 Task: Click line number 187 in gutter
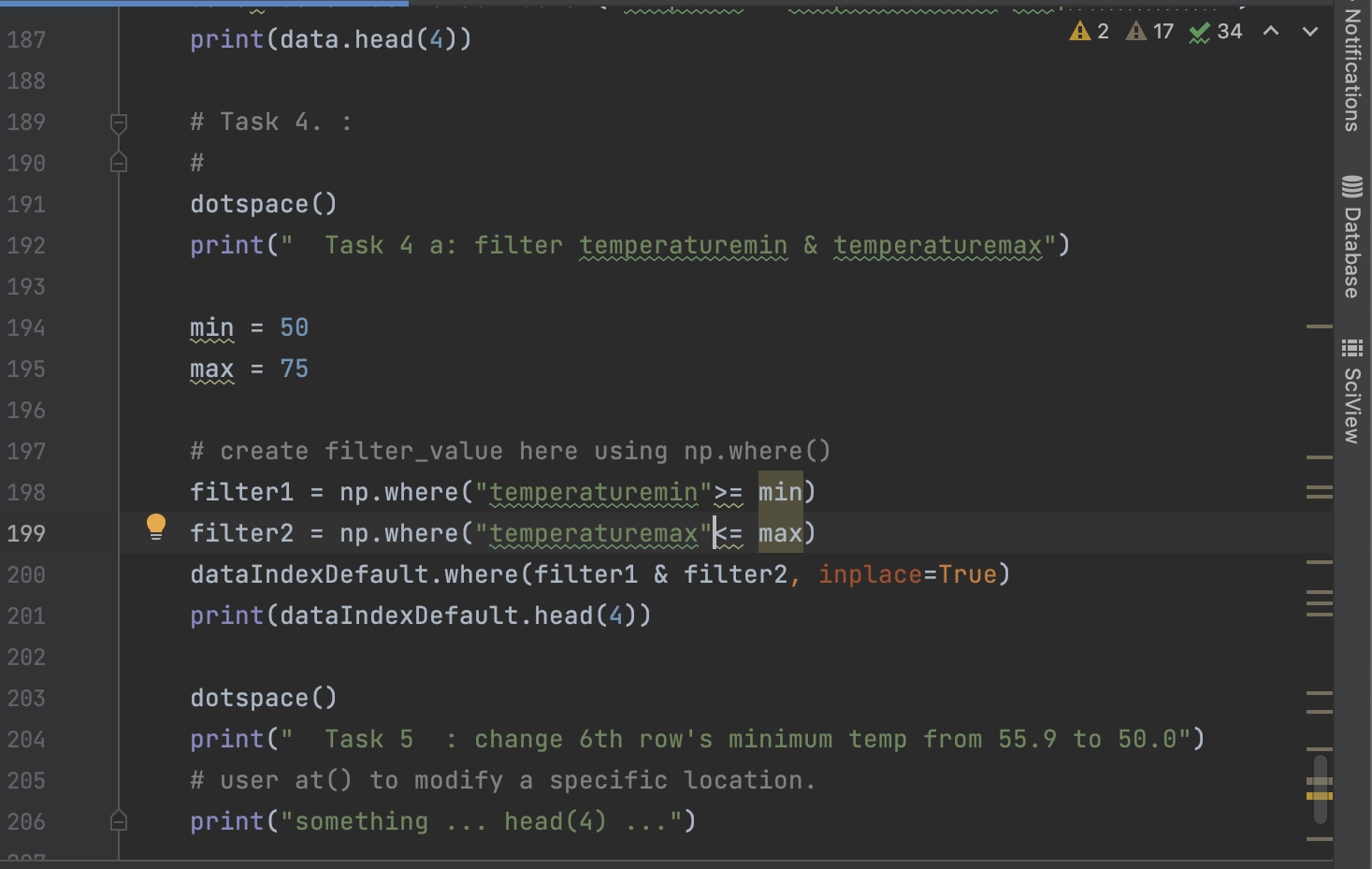tap(26, 39)
